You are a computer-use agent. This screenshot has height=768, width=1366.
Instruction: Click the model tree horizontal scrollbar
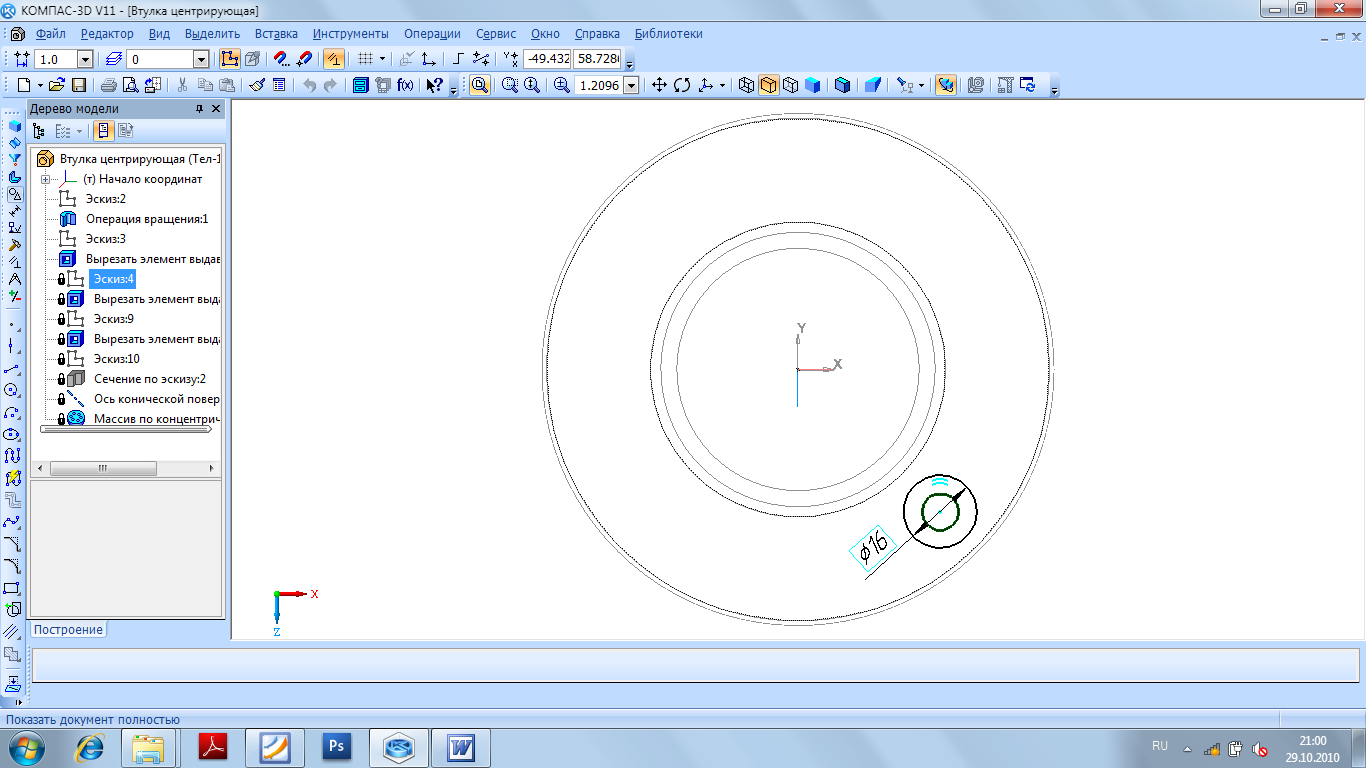(124, 468)
